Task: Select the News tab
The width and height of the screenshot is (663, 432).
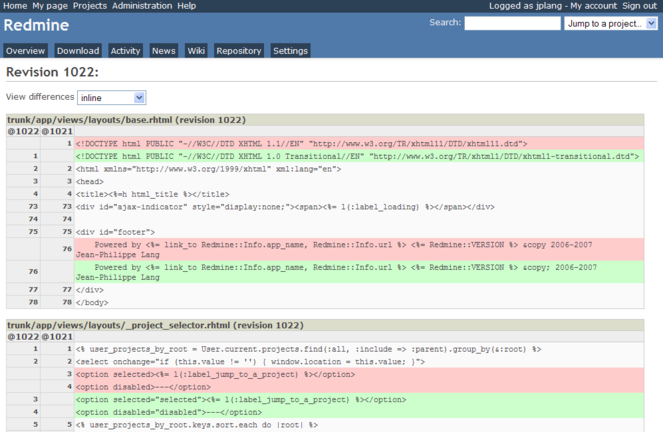Action: click(x=164, y=51)
